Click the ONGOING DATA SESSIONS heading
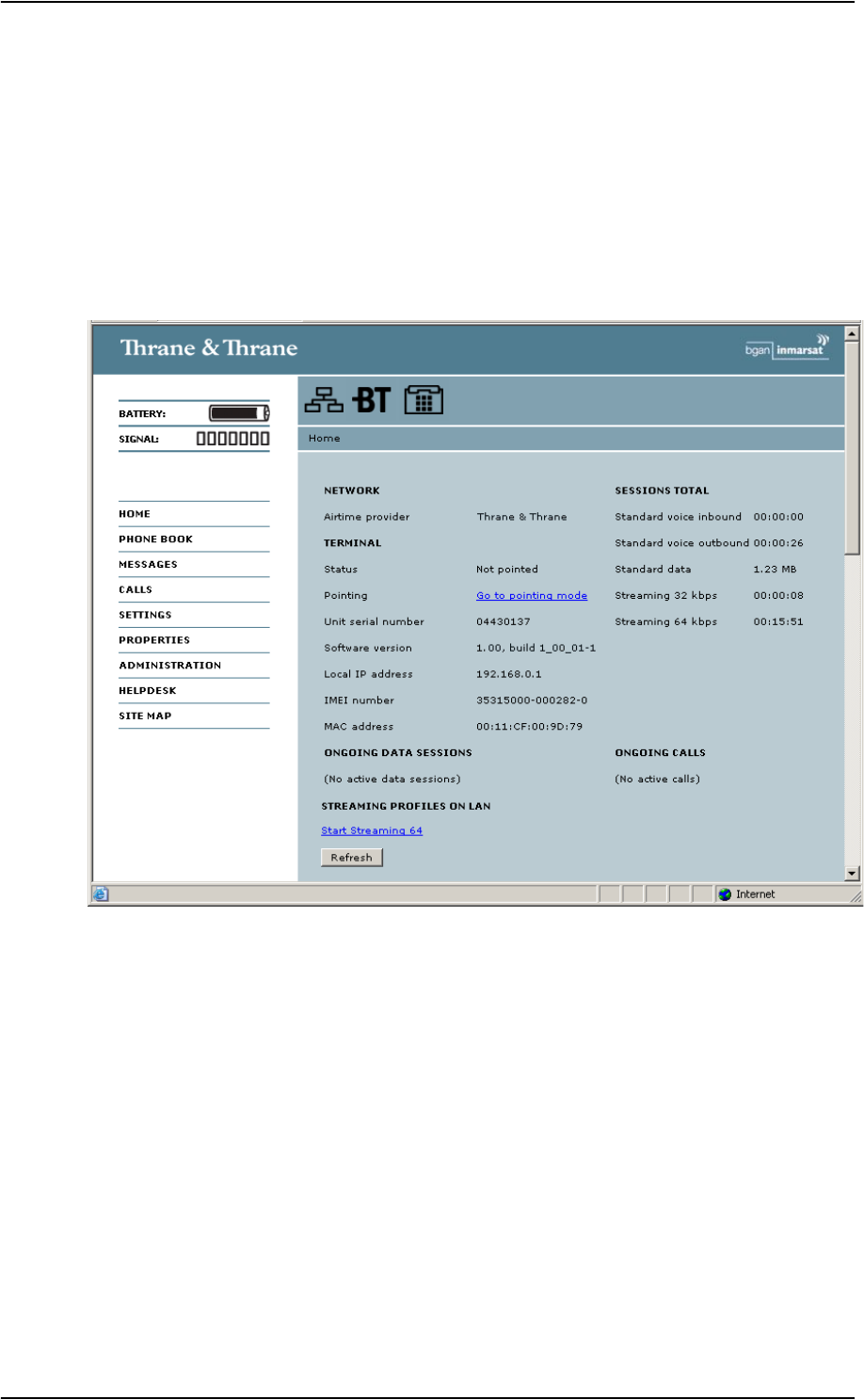The height and width of the screenshot is (1400, 864). pos(398,753)
